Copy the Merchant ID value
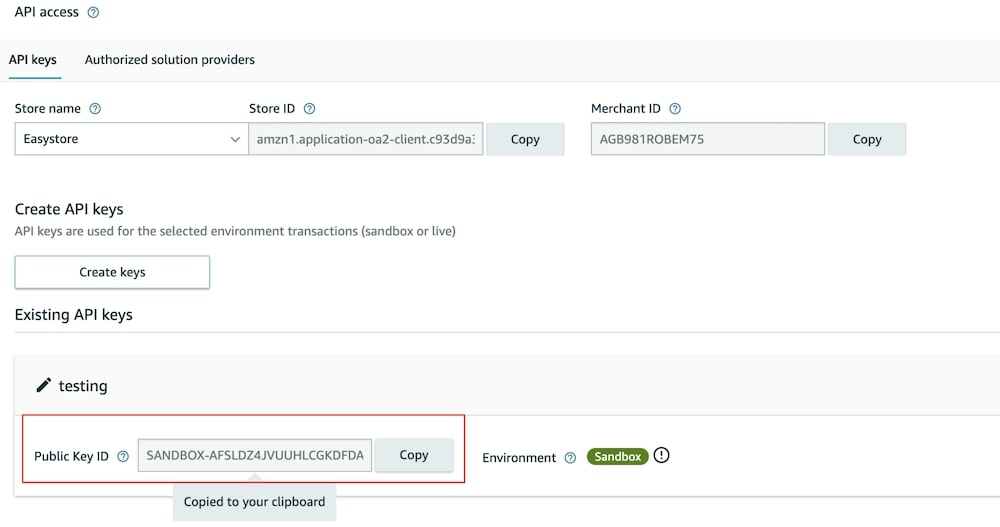 867,139
